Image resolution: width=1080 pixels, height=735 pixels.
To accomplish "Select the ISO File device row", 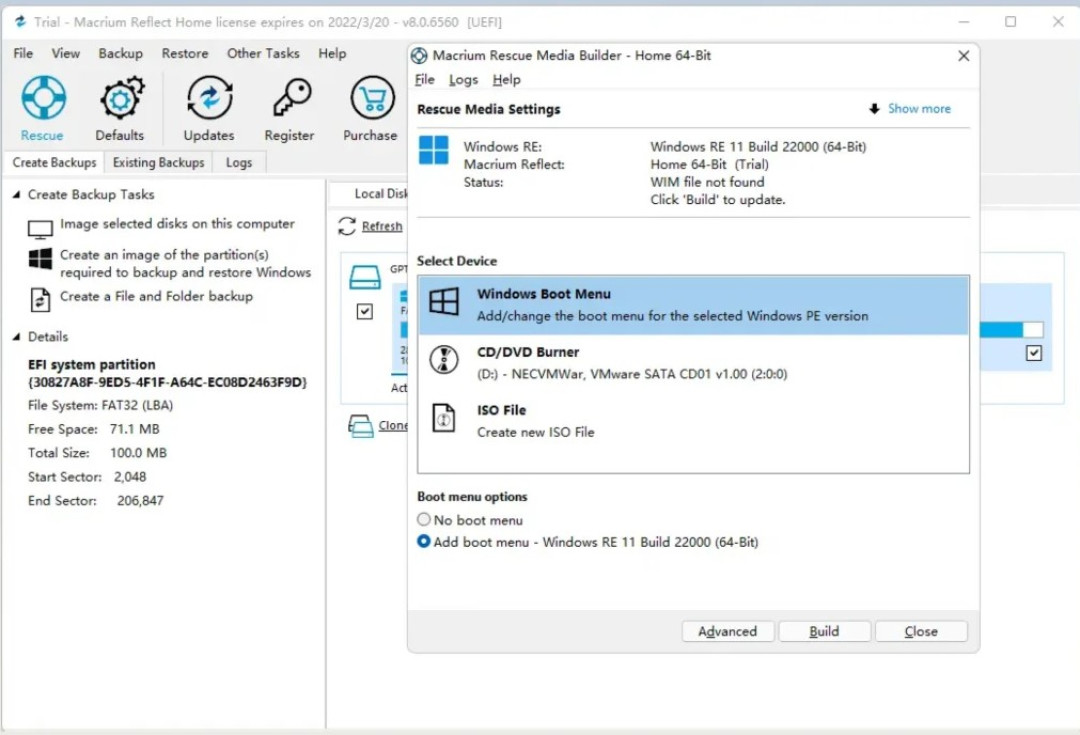I will tap(693, 421).
